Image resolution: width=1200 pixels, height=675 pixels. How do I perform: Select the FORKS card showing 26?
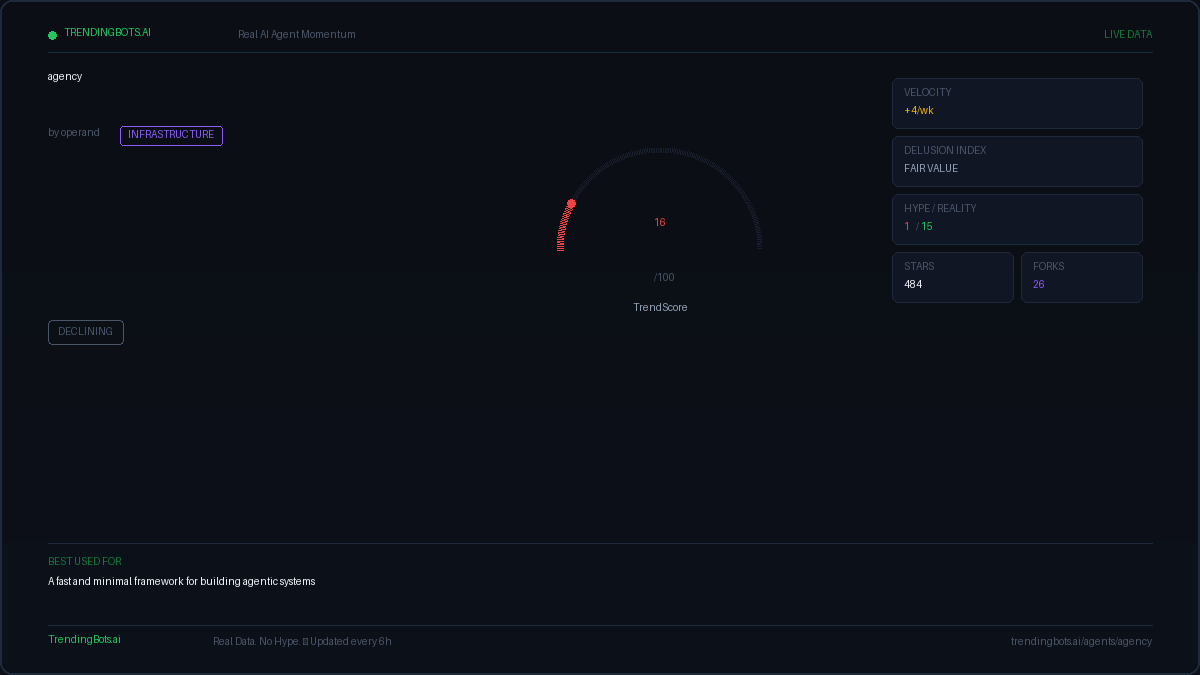(x=1082, y=277)
